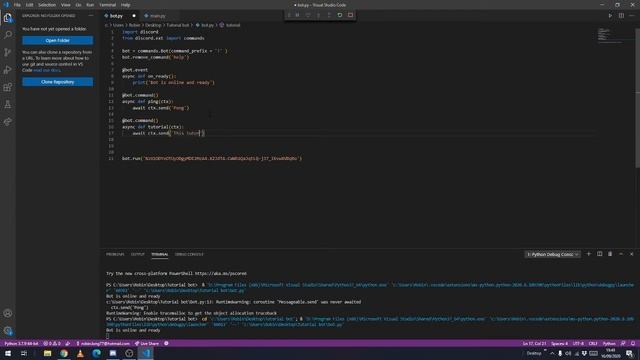The width and height of the screenshot is (640, 360).
Task: Open Explorer panel more actions ellipsis
Action: (91, 16)
